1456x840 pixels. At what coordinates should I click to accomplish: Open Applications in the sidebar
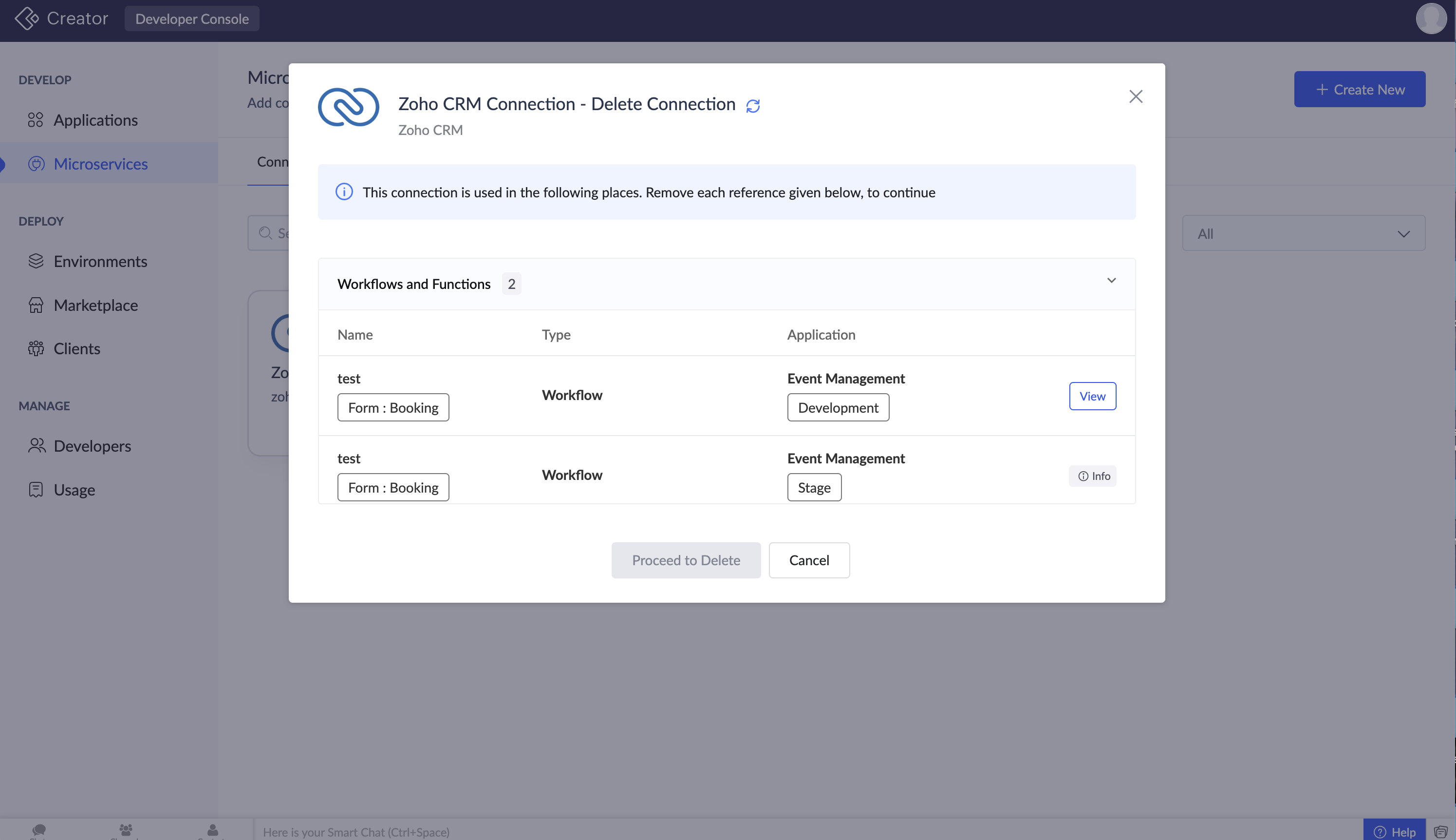point(95,120)
